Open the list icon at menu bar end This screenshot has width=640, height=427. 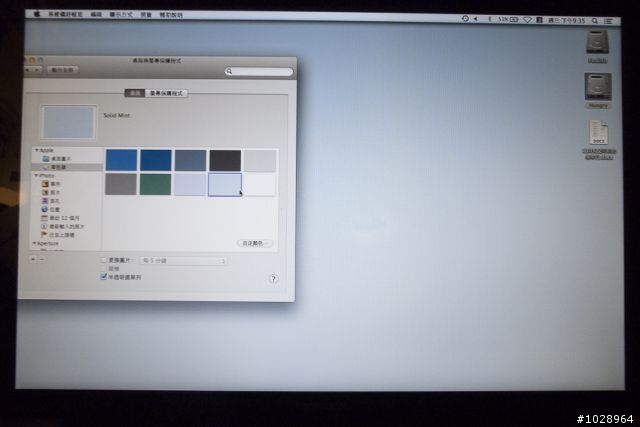[x=608, y=21]
